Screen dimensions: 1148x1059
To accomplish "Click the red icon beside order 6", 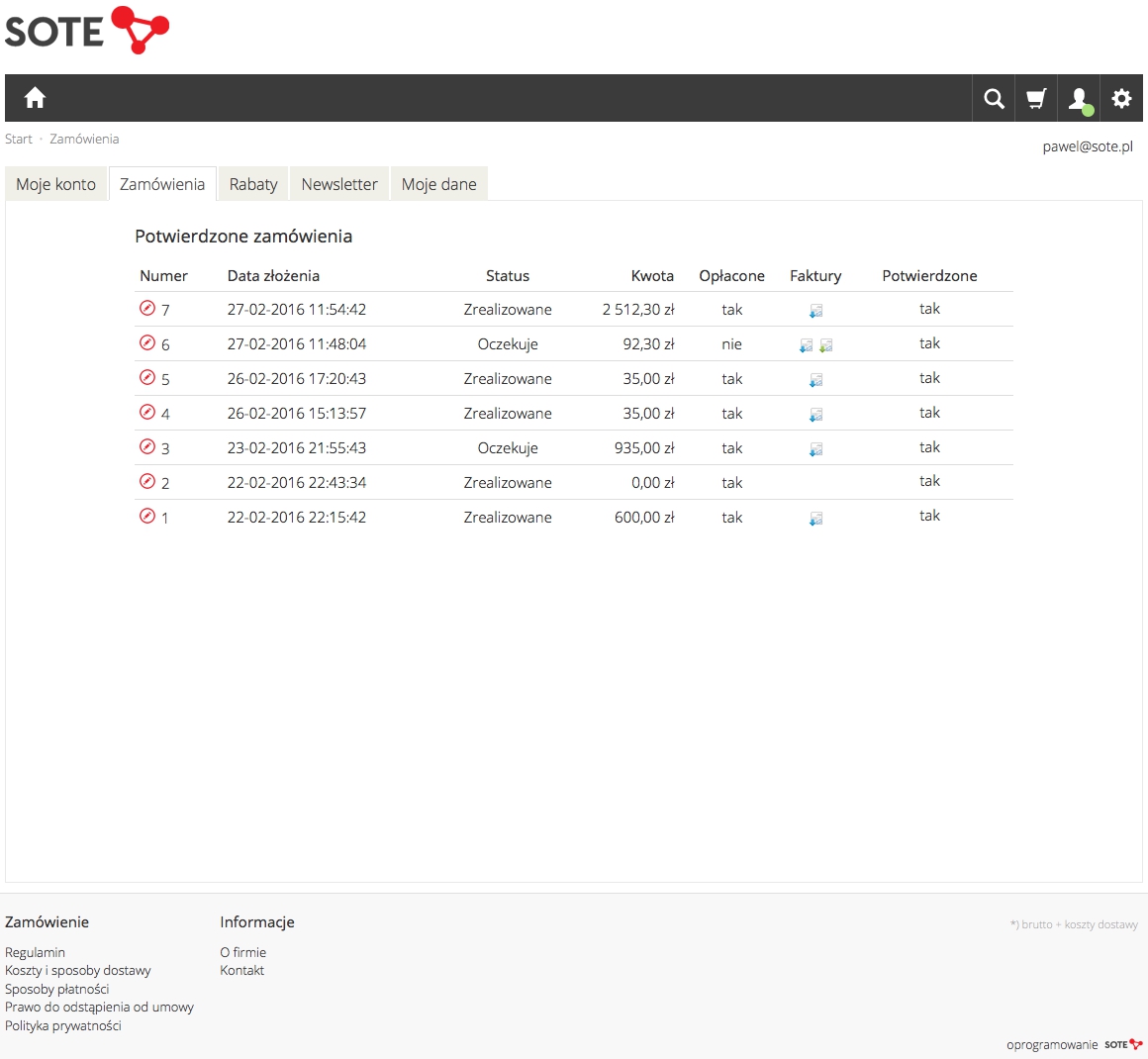I will (x=147, y=342).
